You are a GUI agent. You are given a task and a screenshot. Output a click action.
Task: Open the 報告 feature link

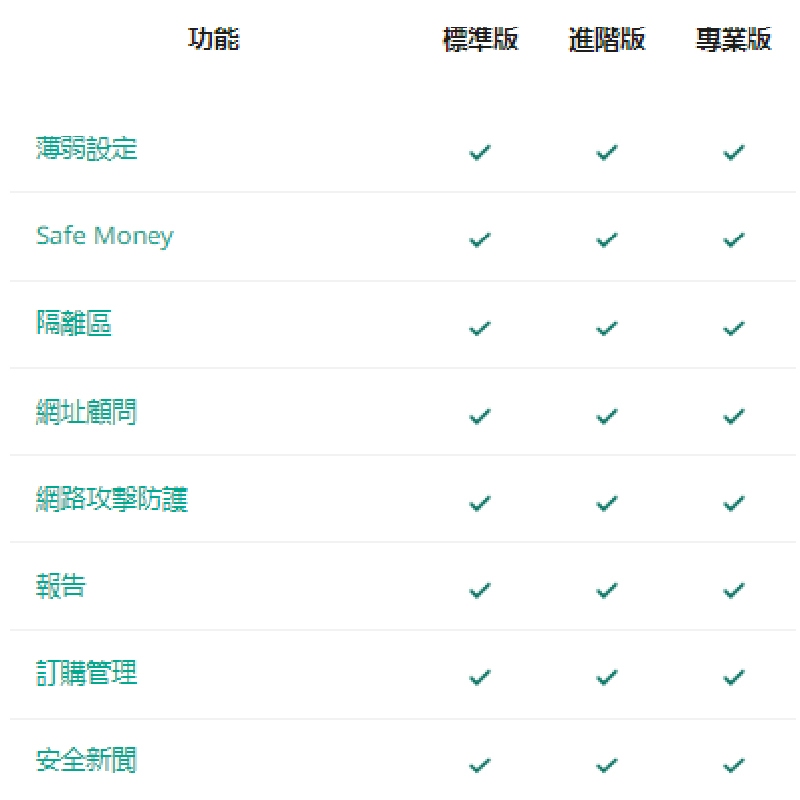pyautogui.click(x=60, y=586)
